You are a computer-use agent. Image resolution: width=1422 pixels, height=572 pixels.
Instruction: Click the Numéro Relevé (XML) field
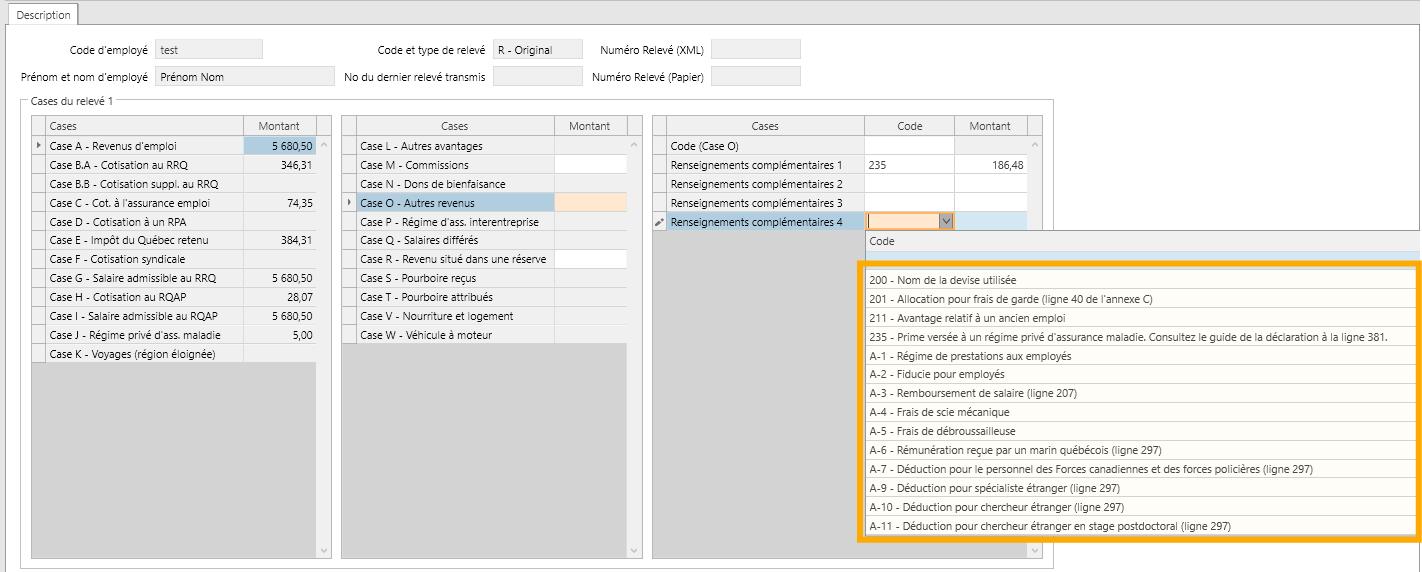[756, 49]
